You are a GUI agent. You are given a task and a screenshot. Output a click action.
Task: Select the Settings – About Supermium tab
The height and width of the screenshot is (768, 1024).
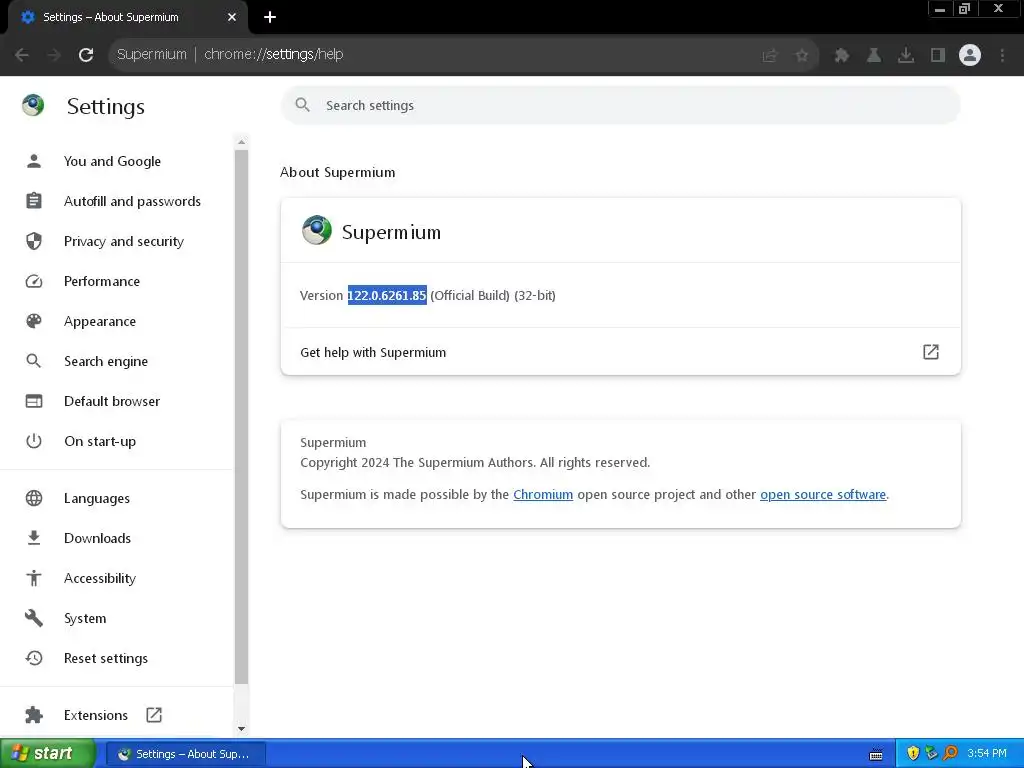pyautogui.click(x=128, y=18)
